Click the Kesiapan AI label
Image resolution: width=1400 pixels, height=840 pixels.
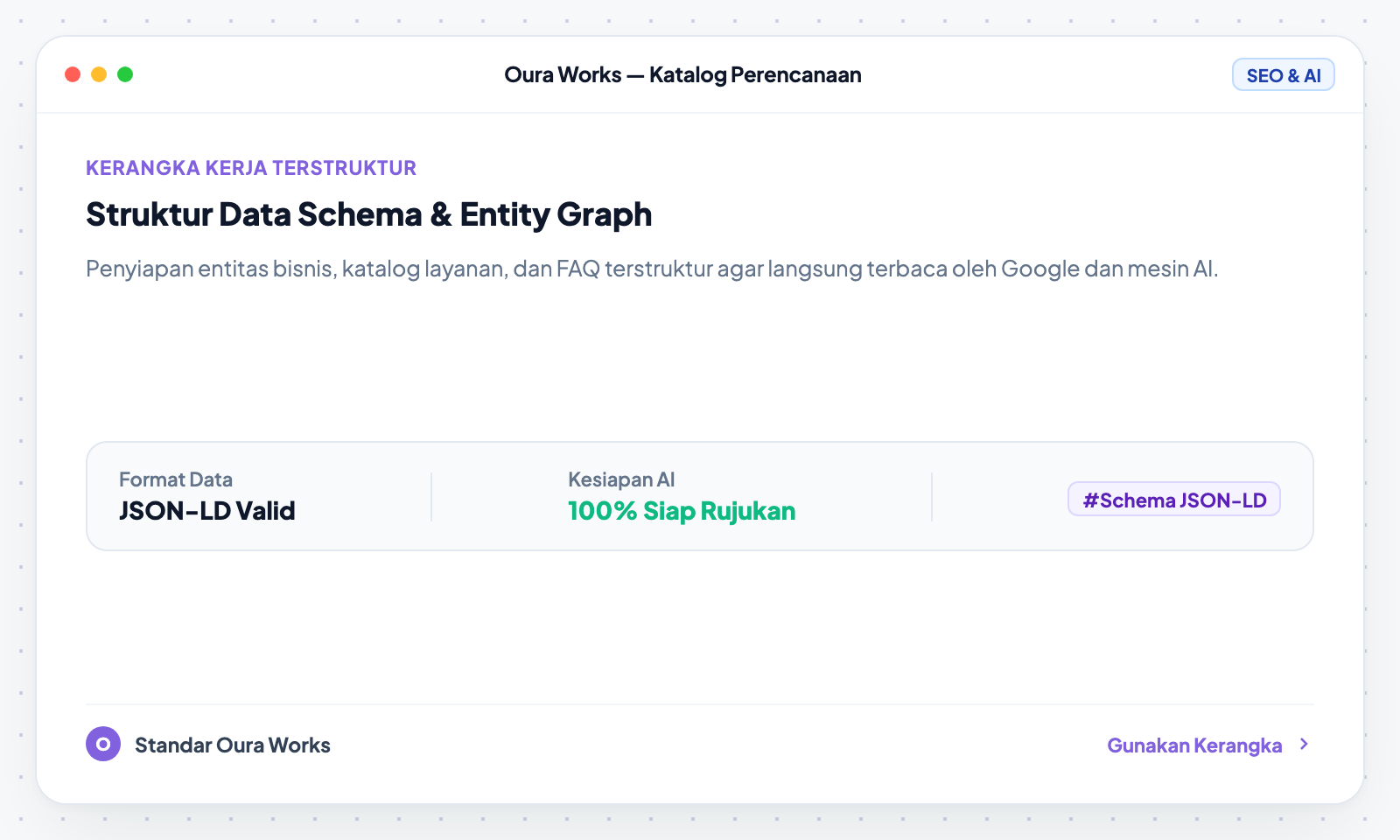621,479
